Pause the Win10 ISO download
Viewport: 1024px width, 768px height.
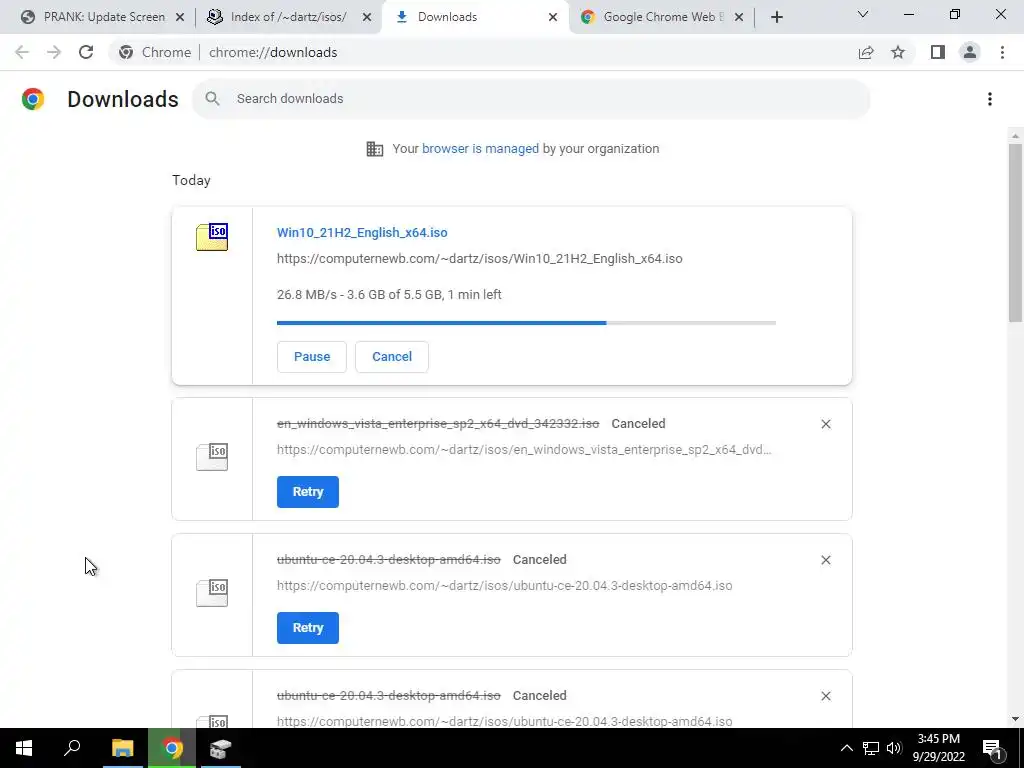pyautogui.click(x=312, y=357)
